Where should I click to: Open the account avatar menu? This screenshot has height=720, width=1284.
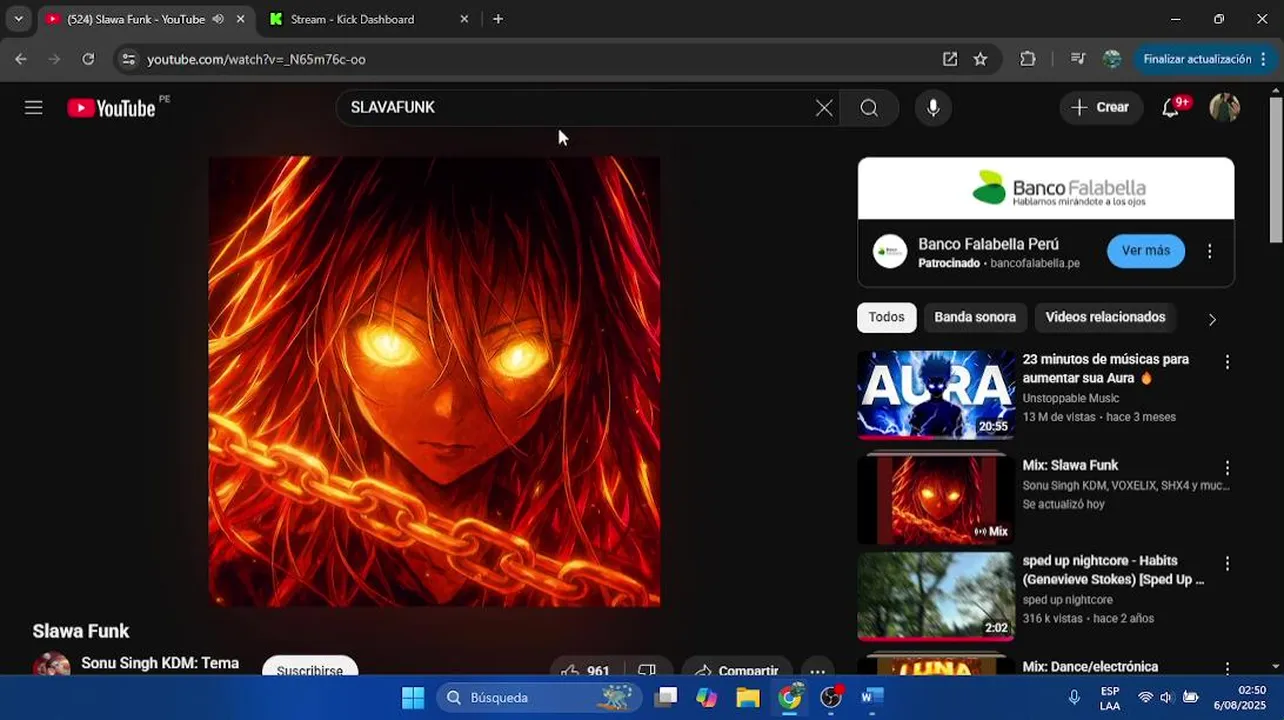tap(1224, 108)
